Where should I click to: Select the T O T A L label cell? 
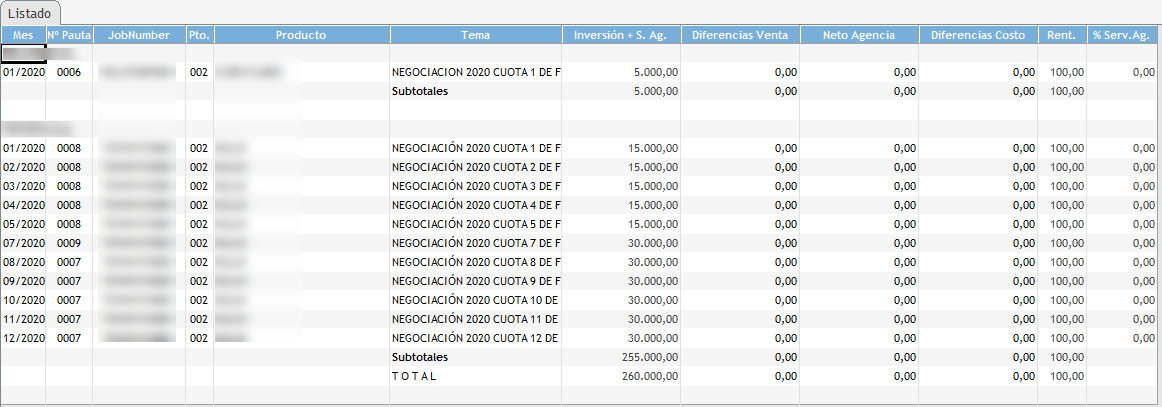(415, 376)
